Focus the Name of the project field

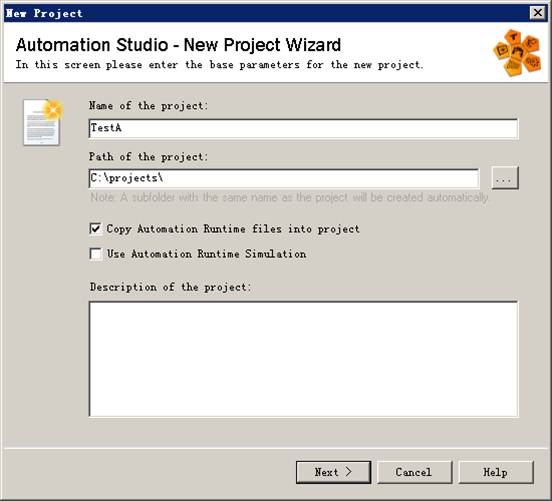[303, 129]
